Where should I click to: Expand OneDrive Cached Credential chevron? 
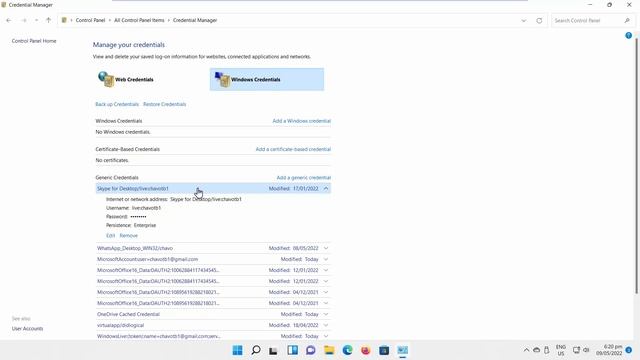tap(326, 314)
